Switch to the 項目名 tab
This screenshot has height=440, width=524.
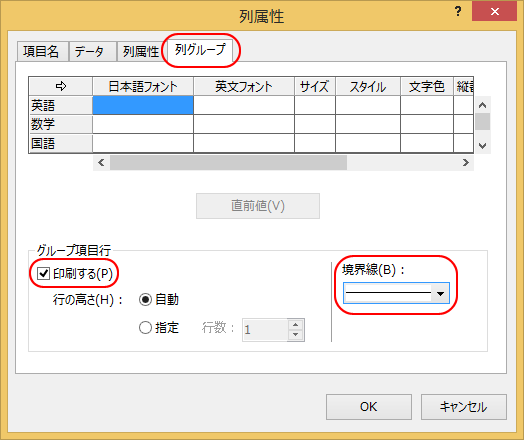[42, 52]
